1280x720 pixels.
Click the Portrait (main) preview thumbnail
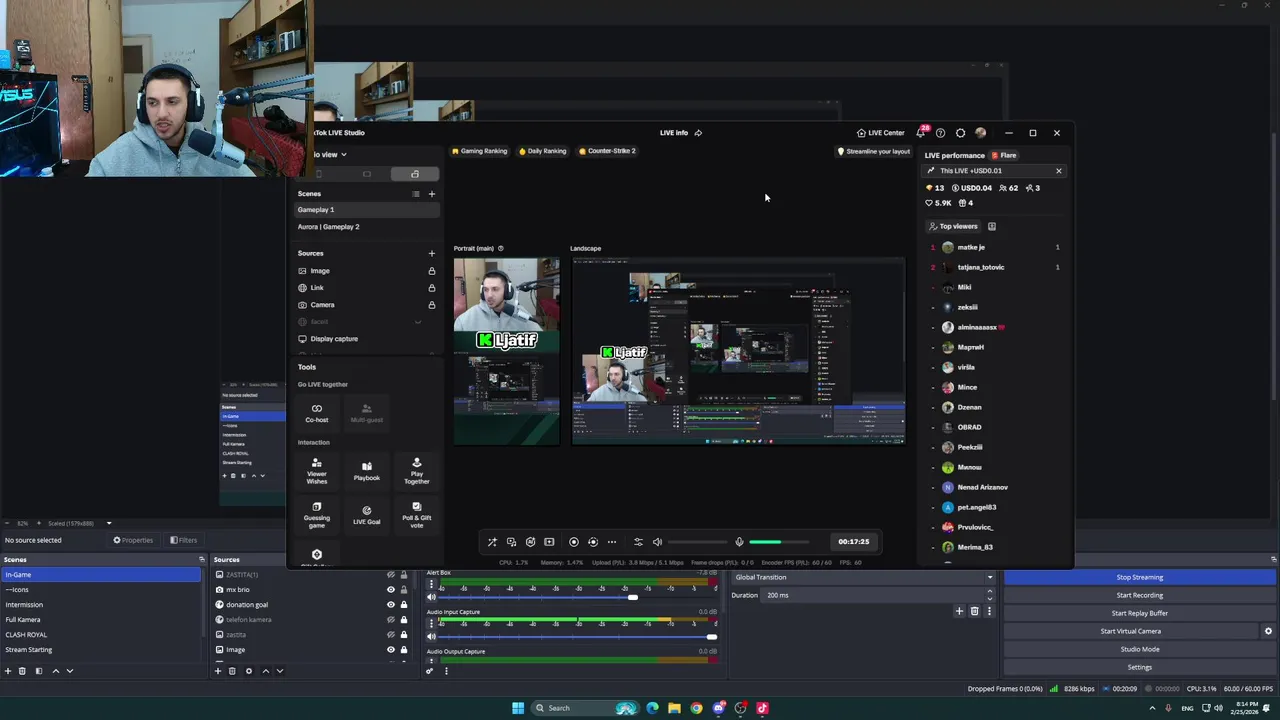pos(506,351)
